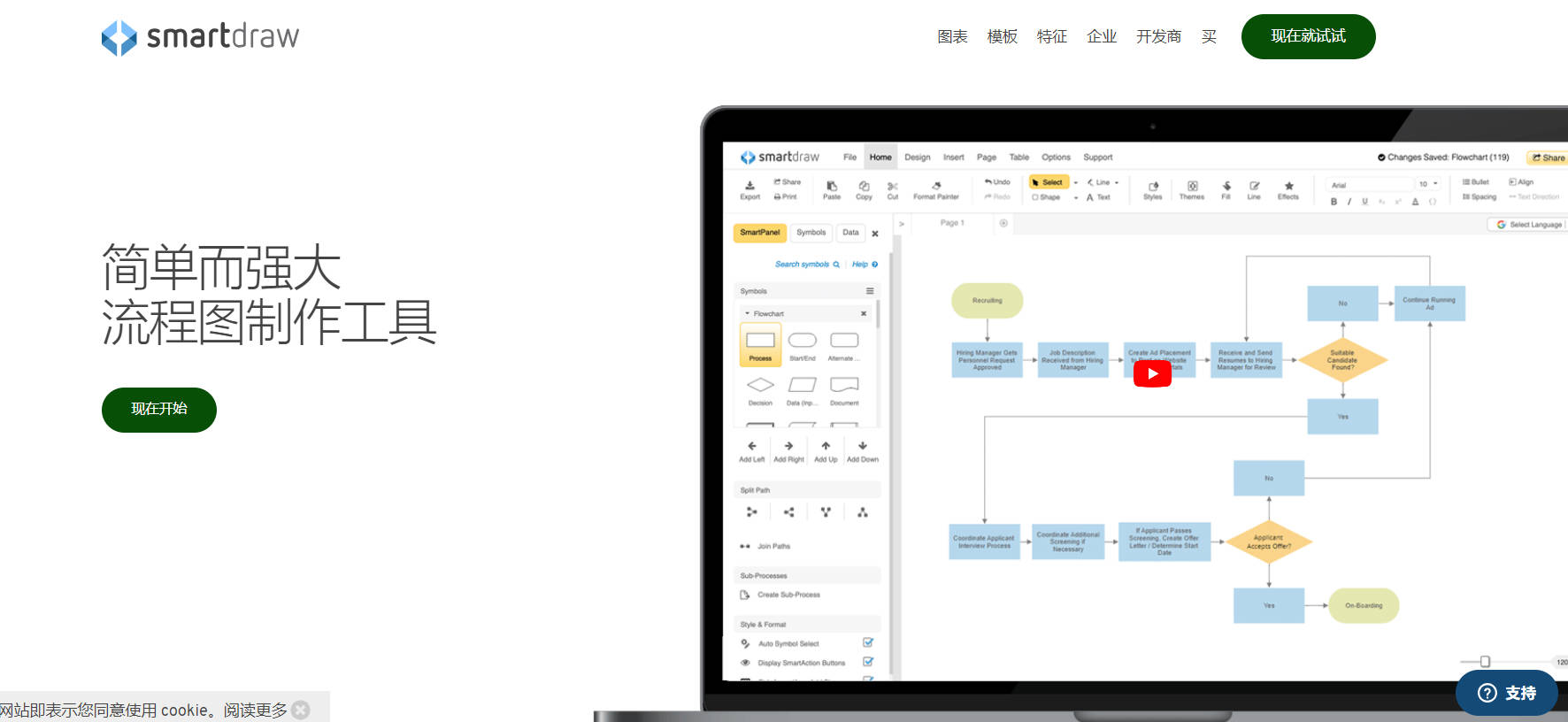
Task: Click the Paste icon in toolbar
Action: [x=832, y=190]
